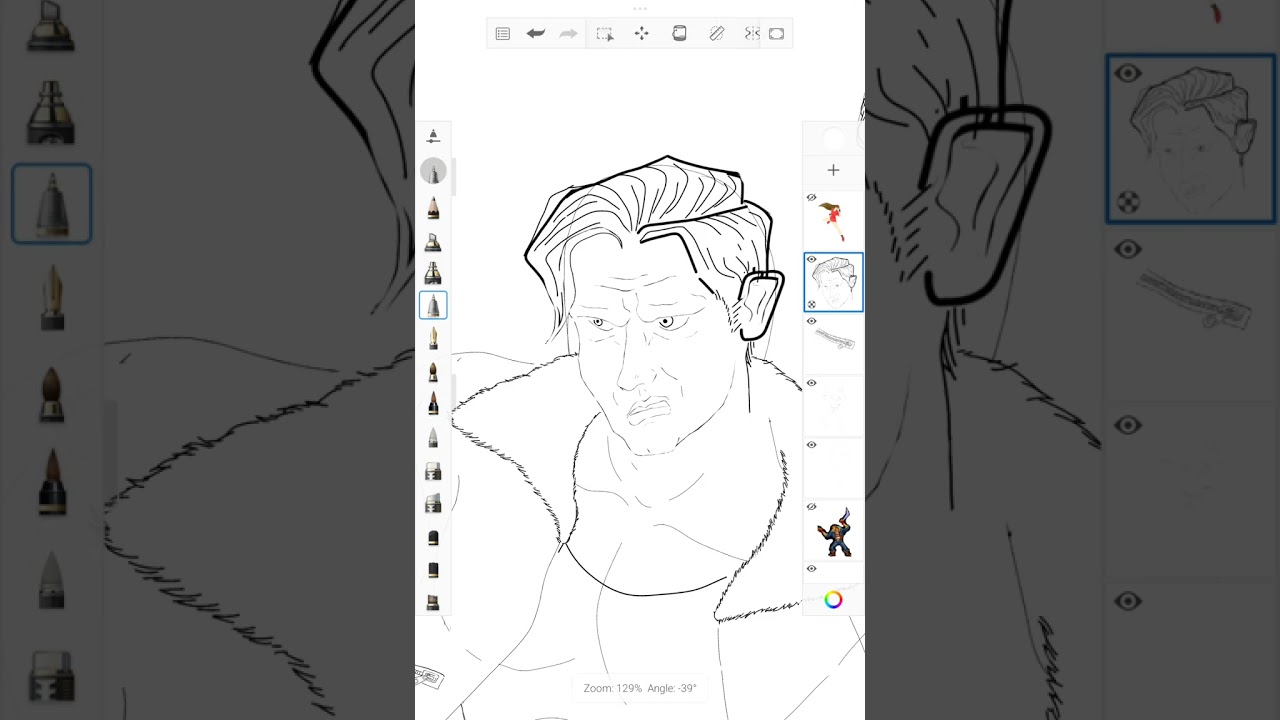Tap the rounded rectangle icon ending the toolbar
This screenshot has height=720, width=1280.
pos(776,34)
